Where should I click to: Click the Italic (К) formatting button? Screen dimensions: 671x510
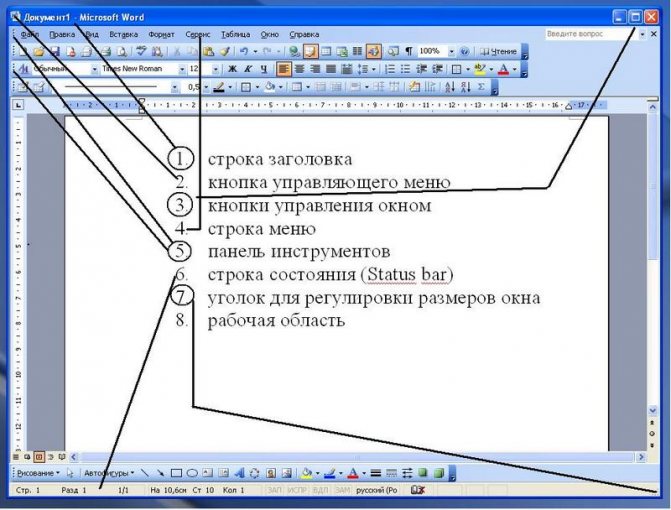click(x=246, y=69)
